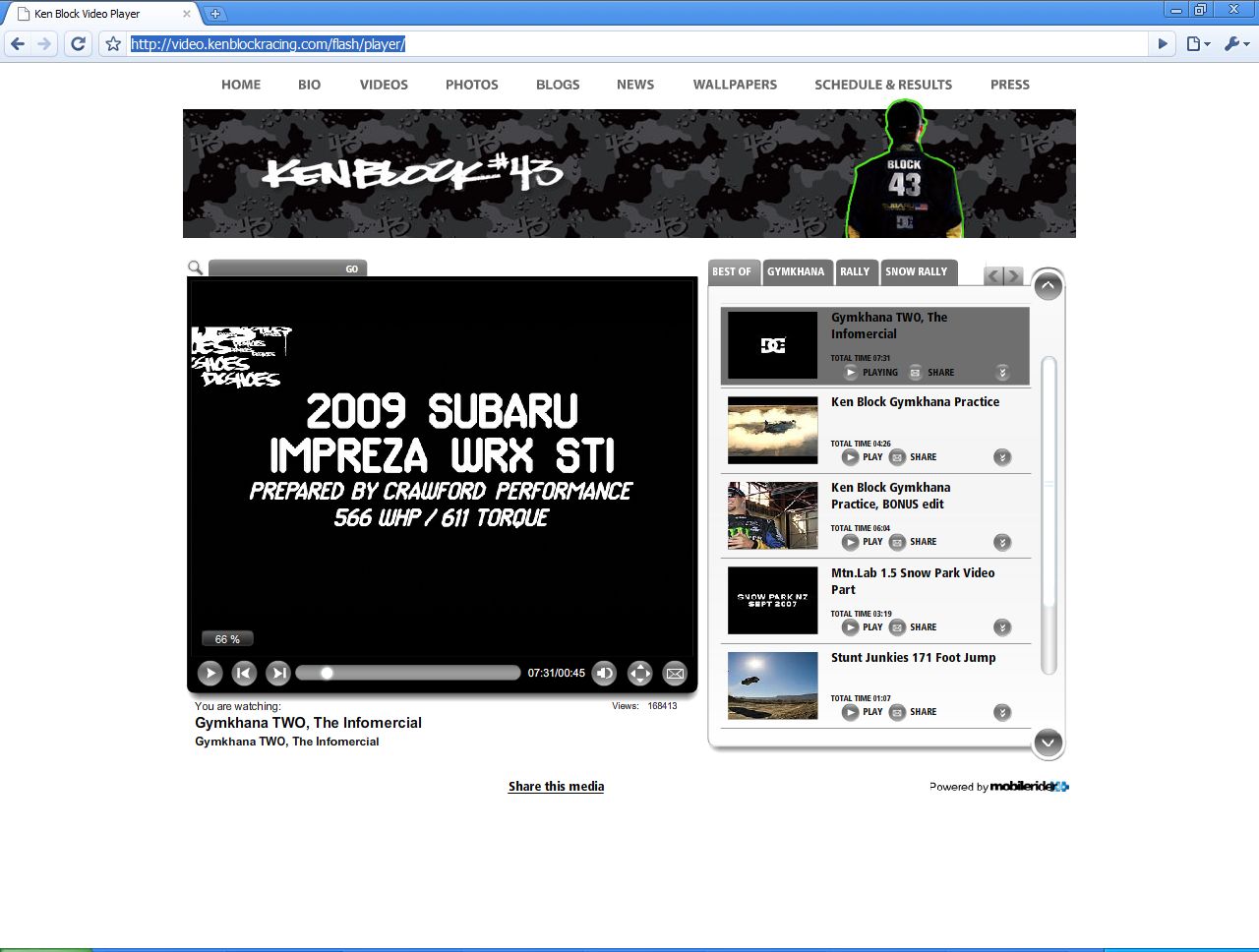Expand details for Gymkhana TWO Infomercial
The height and width of the screenshot is (952, 1259).
(1002, 372)
